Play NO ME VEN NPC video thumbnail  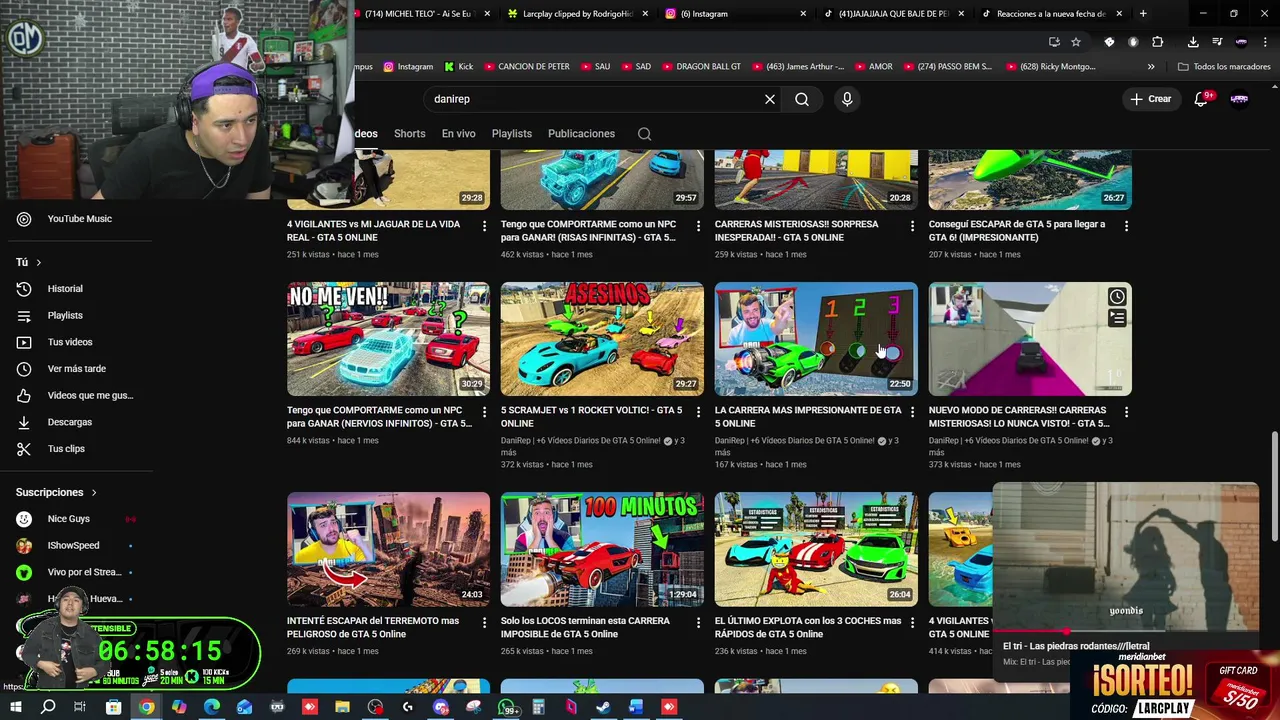click(388, 339)
